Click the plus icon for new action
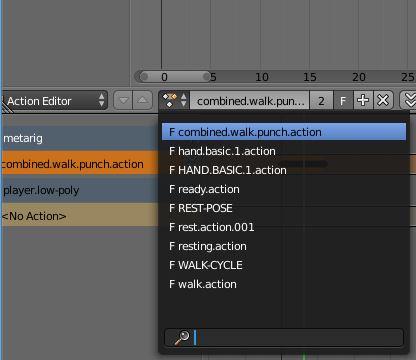The image size is (416, 360). (x=363, y=100)
